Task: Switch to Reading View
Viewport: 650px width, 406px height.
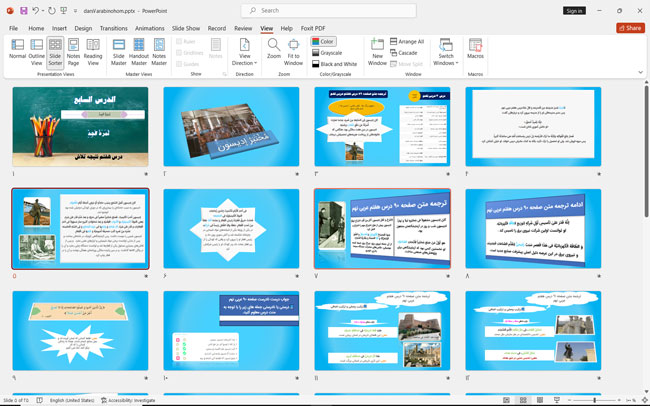Action: tap(93, 49)
